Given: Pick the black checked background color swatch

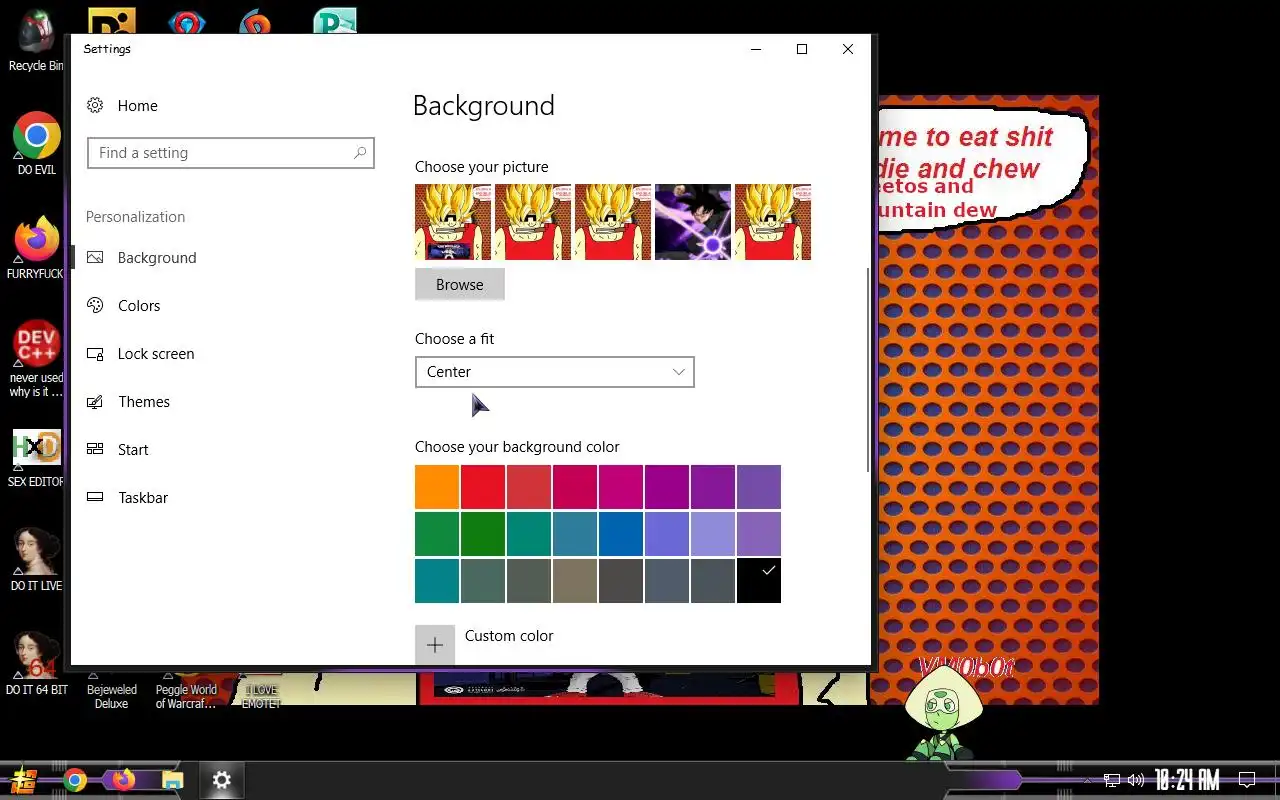Looking at the screenshot, I should pos(759,581).
